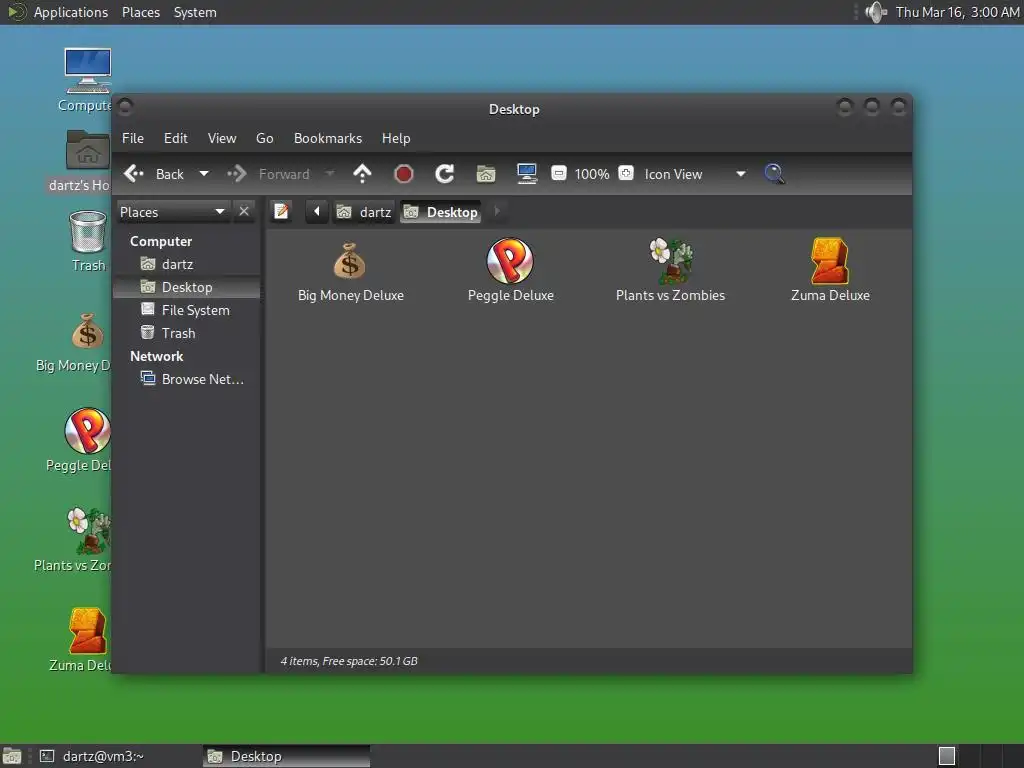
Task: Open Home folder toolbar icon
Action: point(486,174)
